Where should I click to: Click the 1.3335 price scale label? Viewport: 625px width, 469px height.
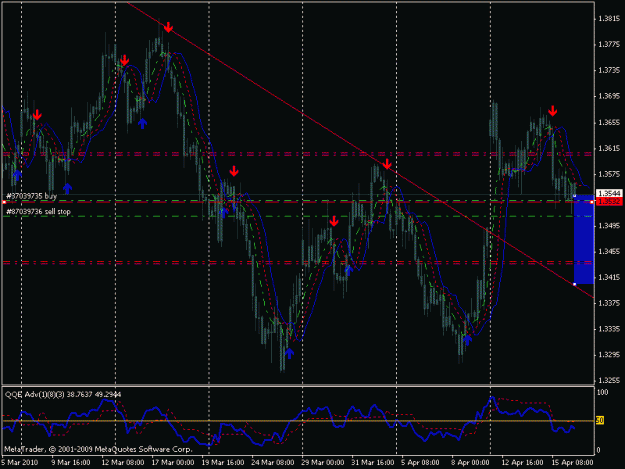coord(609,329)
